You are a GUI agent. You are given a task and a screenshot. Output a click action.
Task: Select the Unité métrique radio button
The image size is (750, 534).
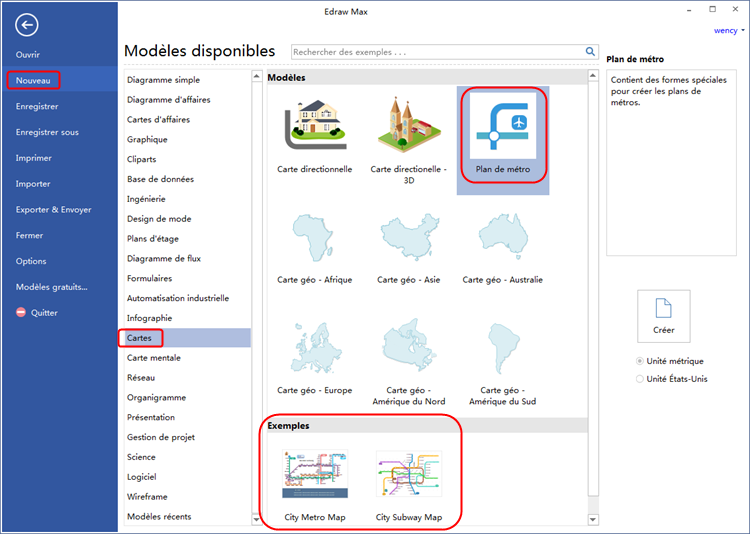[640, 361]
